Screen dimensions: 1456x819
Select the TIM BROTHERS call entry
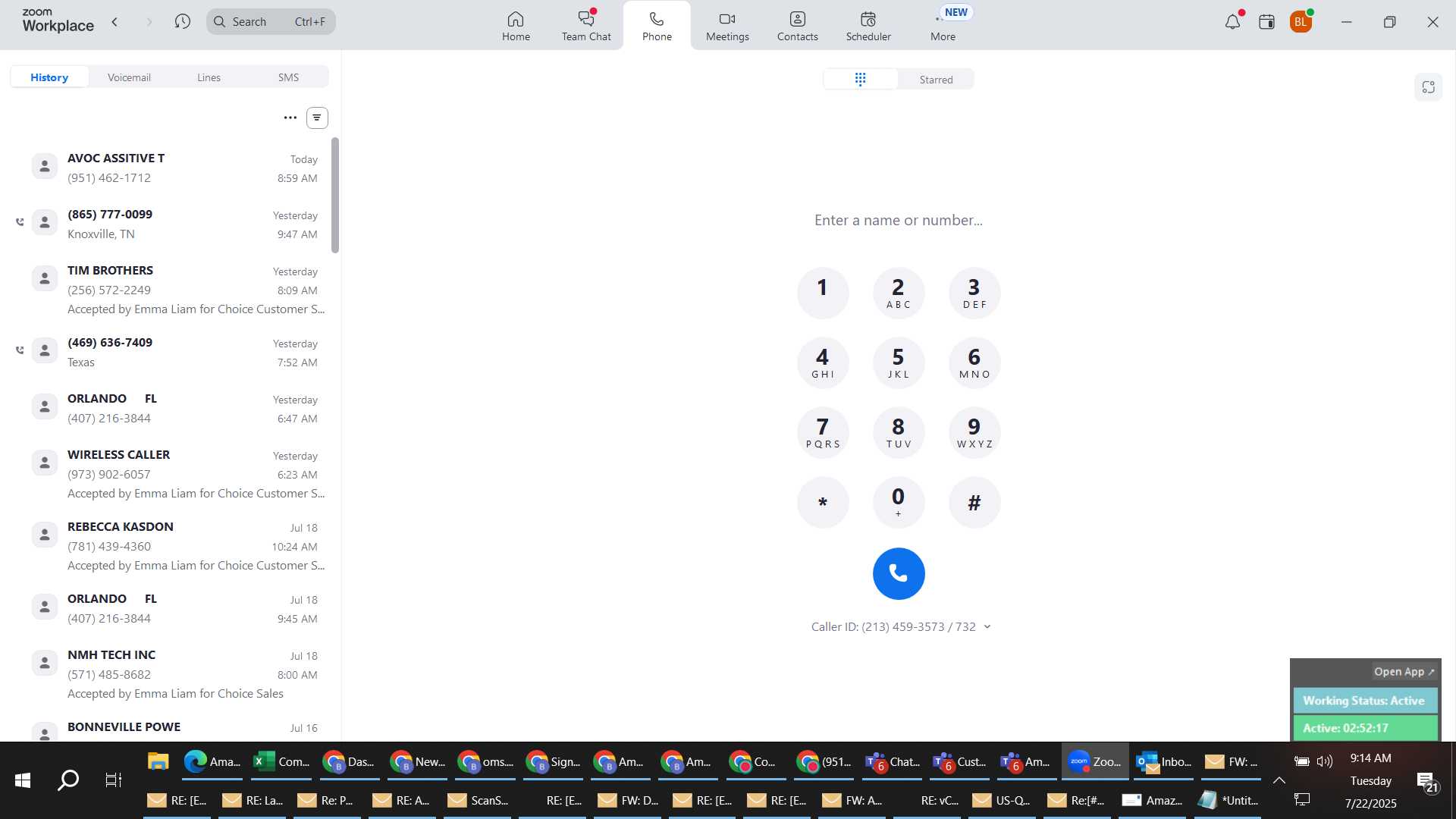171,290
